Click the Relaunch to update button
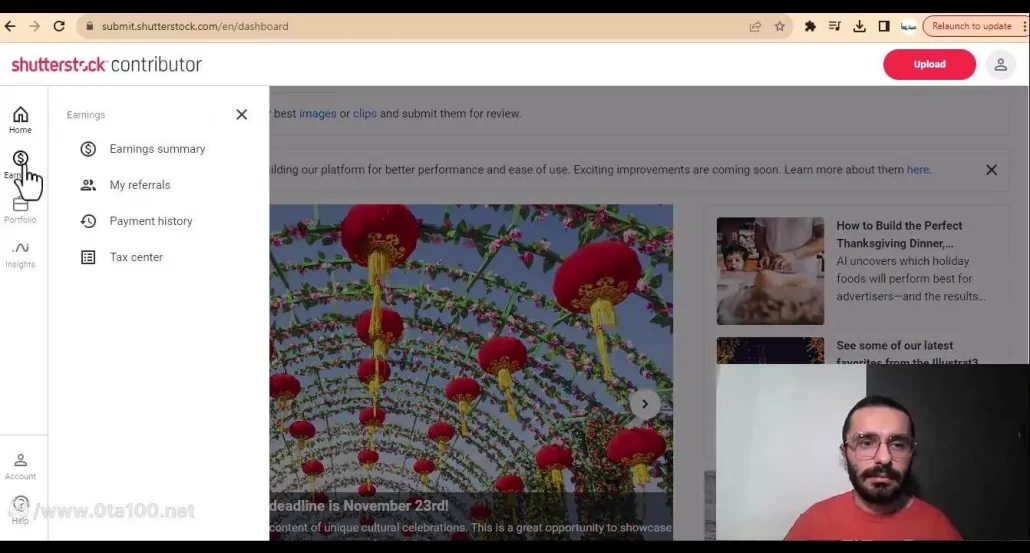 [x=971, y=26]
